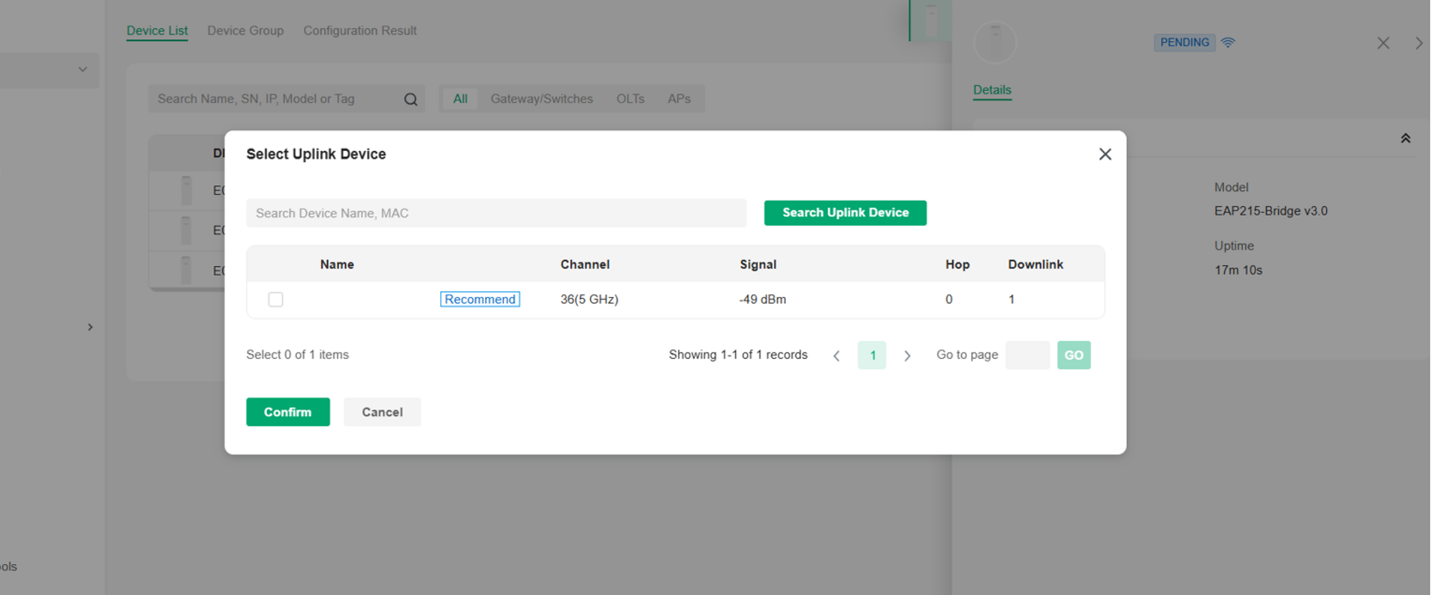Expand the side panel right arrow
The image size is (1431, 595).
(1418, 43)
